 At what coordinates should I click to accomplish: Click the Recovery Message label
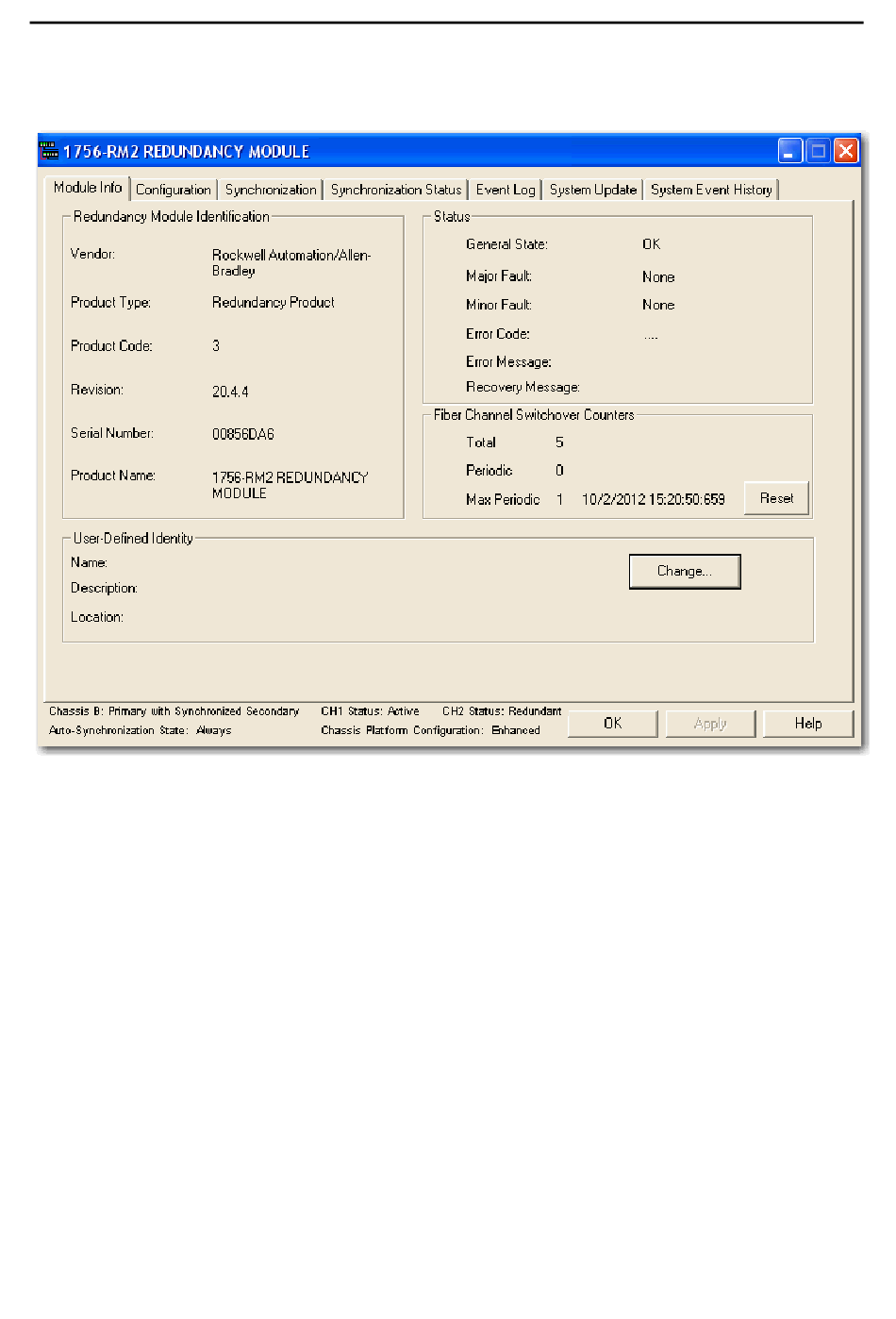(523, 388)
